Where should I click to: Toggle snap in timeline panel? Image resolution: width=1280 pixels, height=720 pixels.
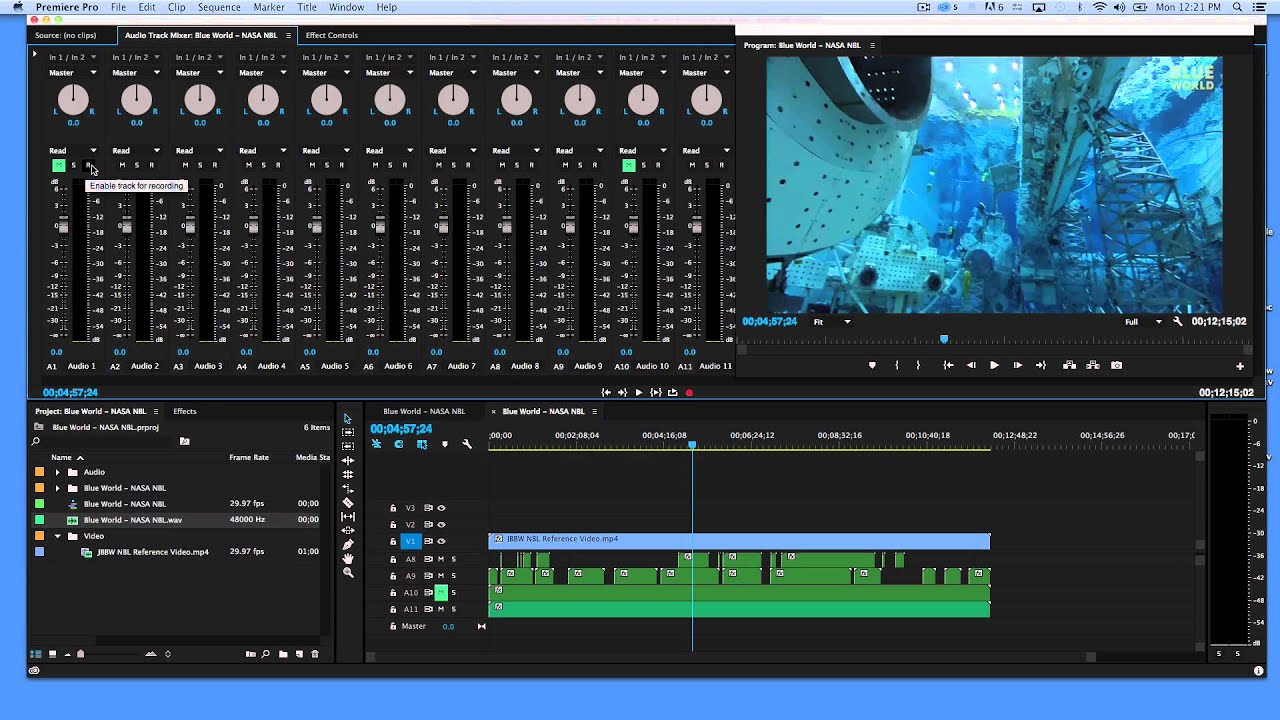(x=399, y=444)
